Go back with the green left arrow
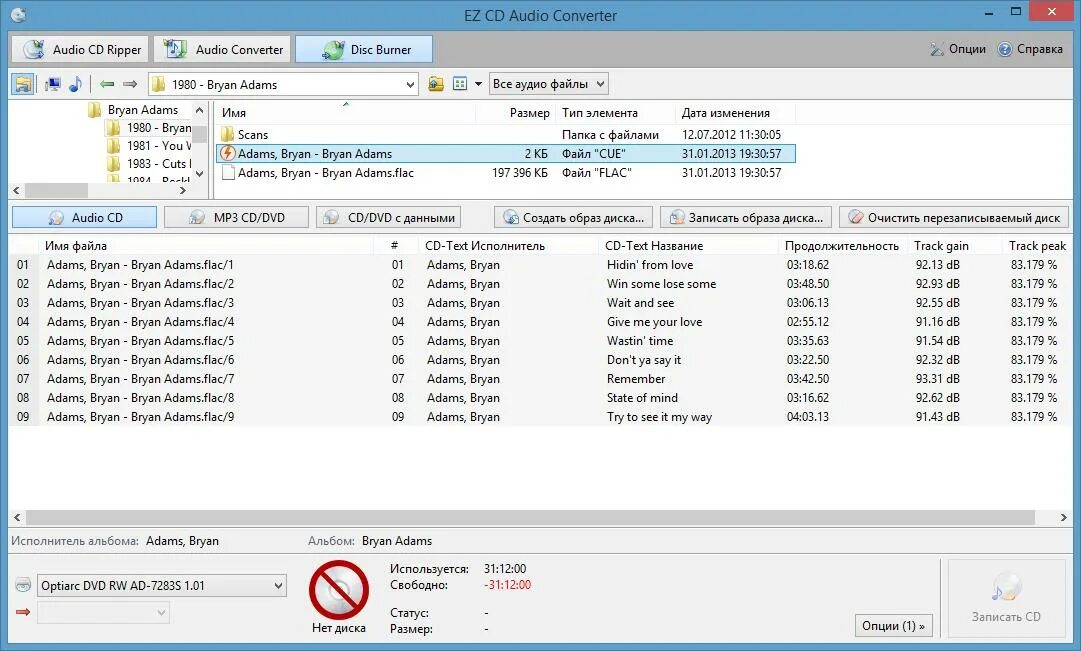The height and width of the screenshot is (651, 1081). click(106, 84)
